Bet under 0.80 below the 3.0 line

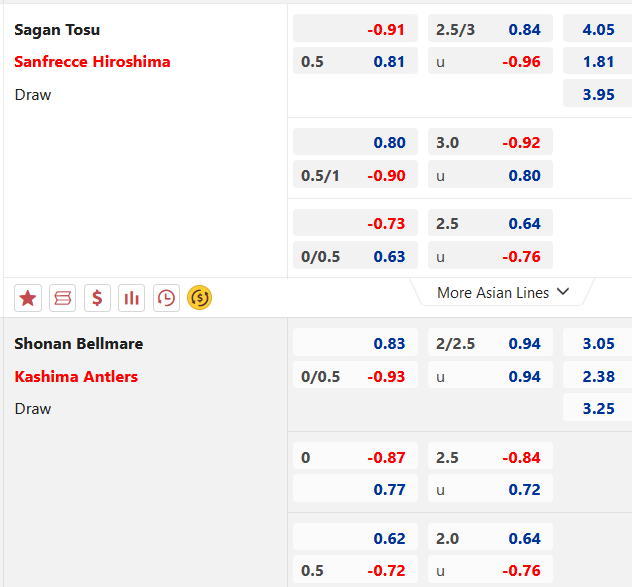(490, 175)
